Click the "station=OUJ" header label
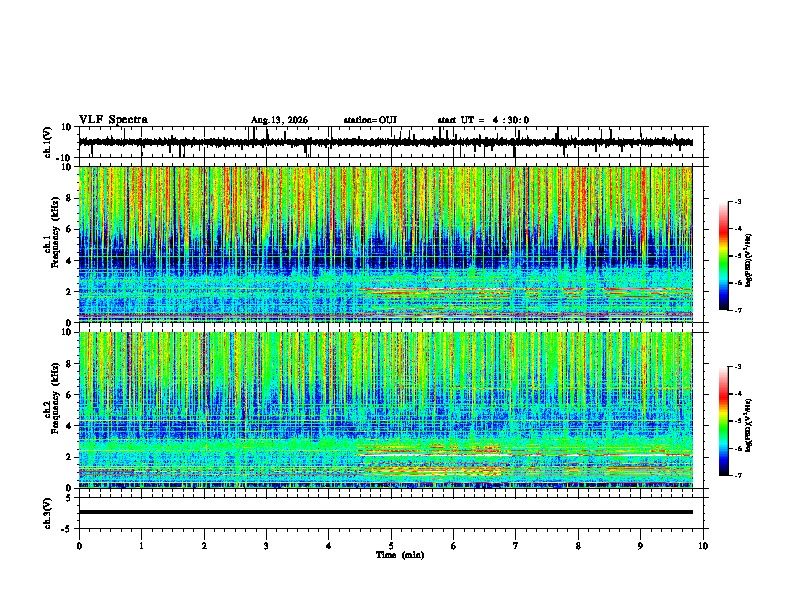Image resolution: width=792 pixels, height=612 pixels. click(370, 120)
